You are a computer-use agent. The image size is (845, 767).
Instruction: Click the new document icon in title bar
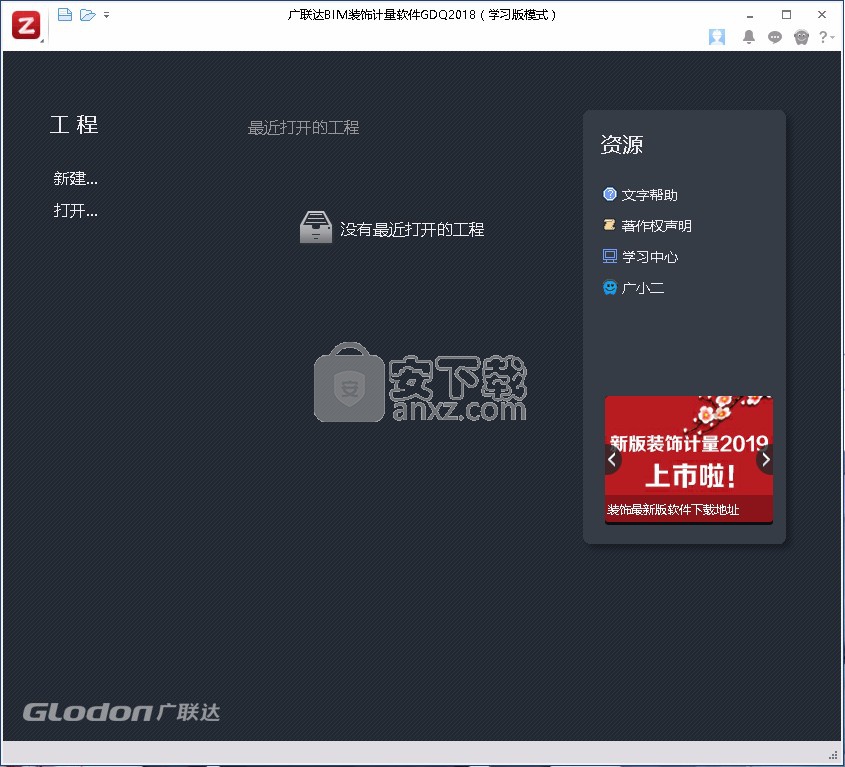[65, 15]
